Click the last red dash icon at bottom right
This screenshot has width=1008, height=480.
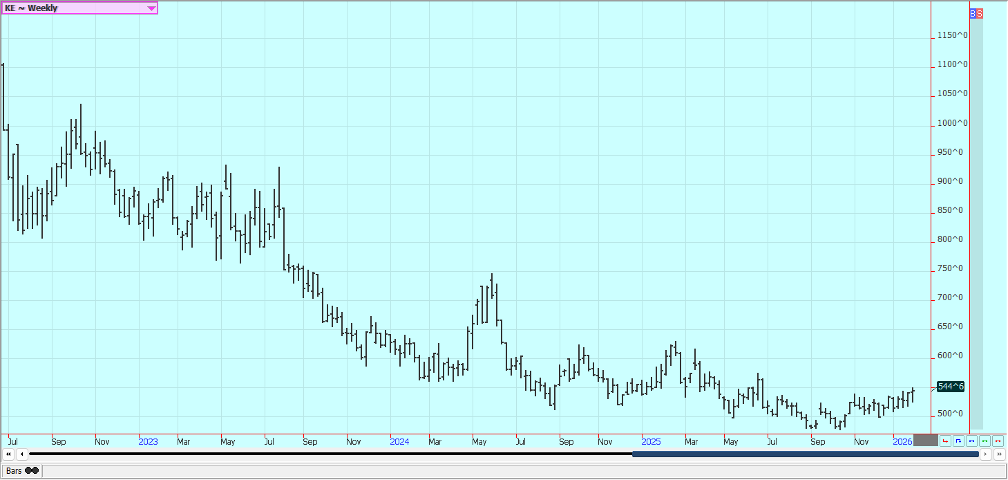[998, 440]
